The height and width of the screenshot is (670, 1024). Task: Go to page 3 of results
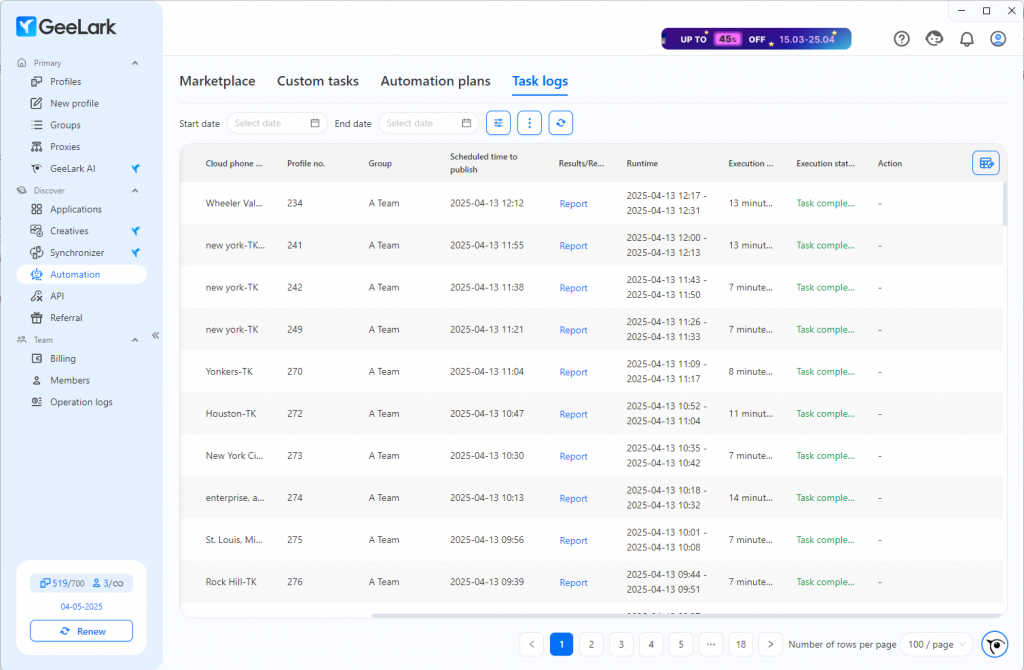(621, 645)
